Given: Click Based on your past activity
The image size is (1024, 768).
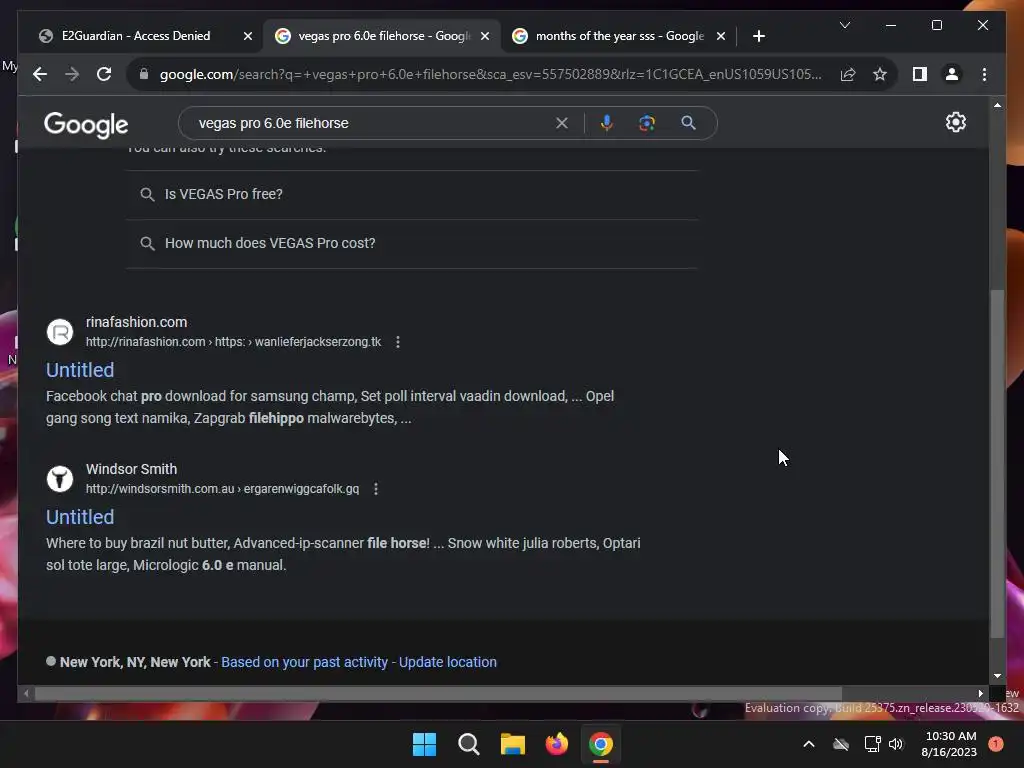Looking at the screenshot, I should pos(304,662).
